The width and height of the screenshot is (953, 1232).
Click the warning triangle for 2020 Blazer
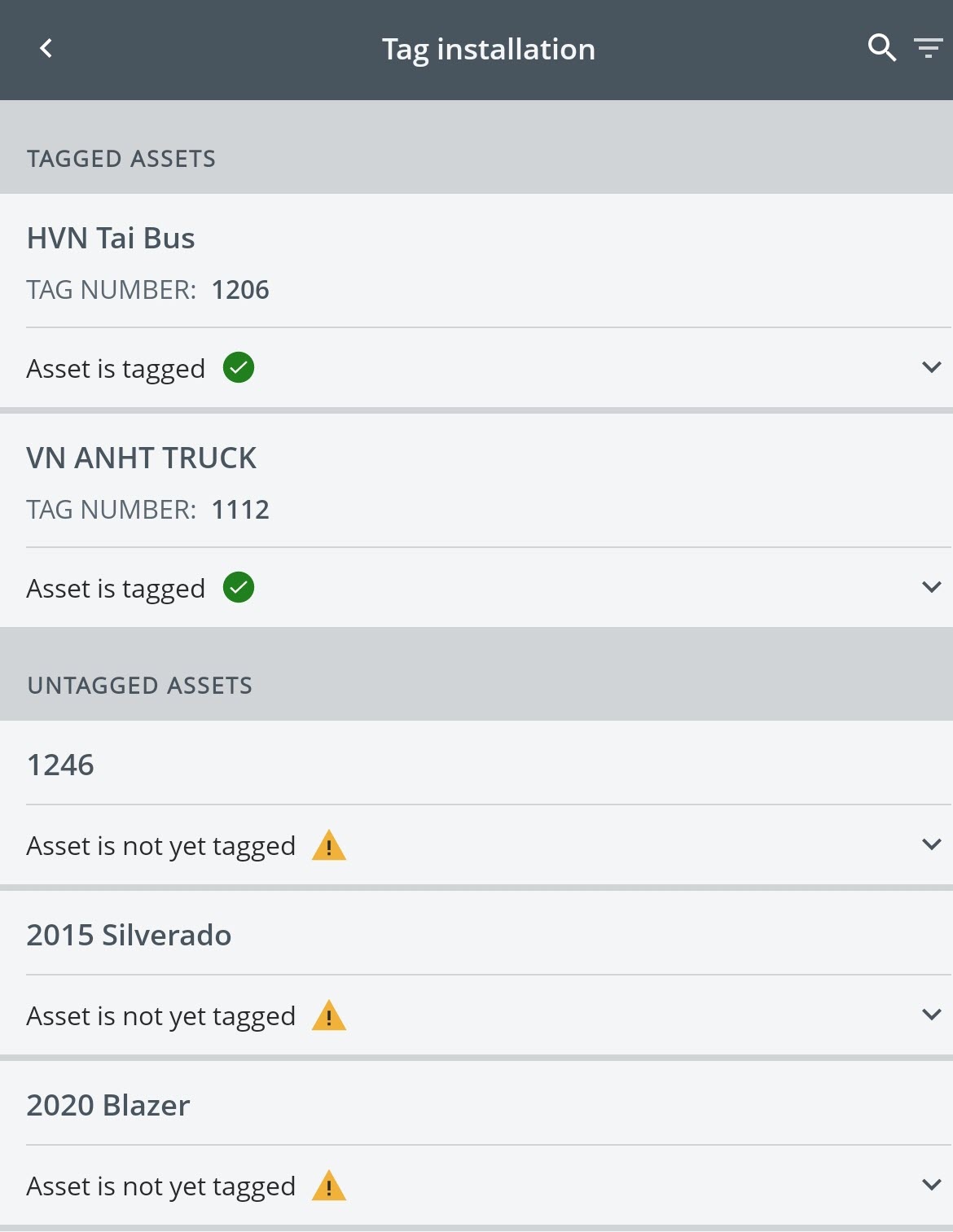tap(329, 1186)
